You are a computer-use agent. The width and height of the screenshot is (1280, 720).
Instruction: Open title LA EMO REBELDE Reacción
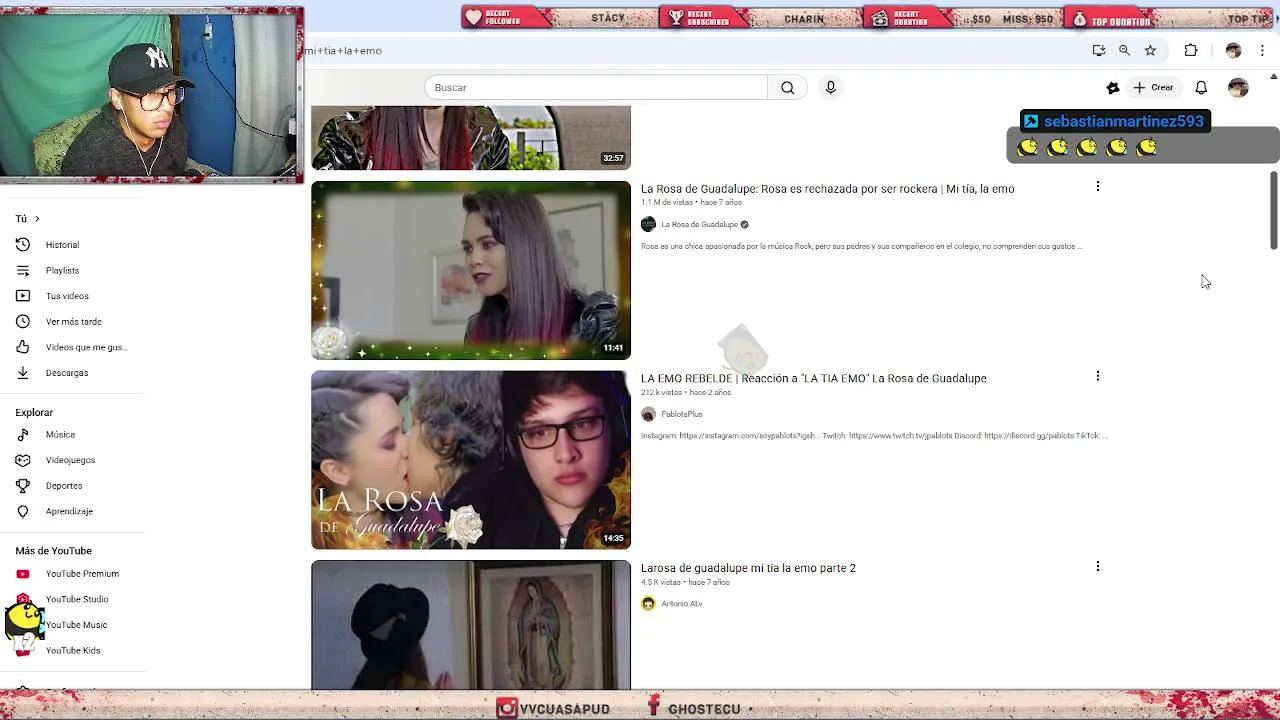click(x=813, y=379)
